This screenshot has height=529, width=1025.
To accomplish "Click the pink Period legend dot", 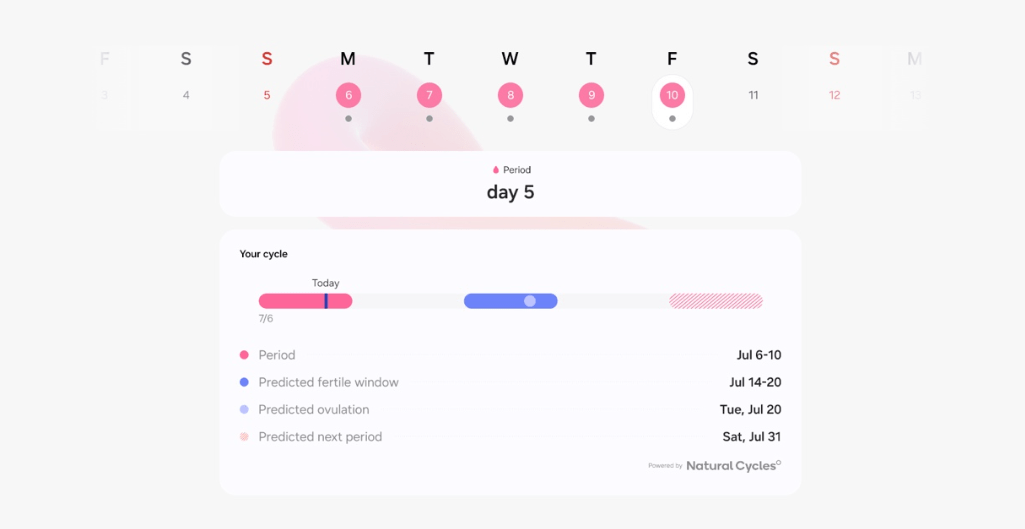I will click(244, 355).
